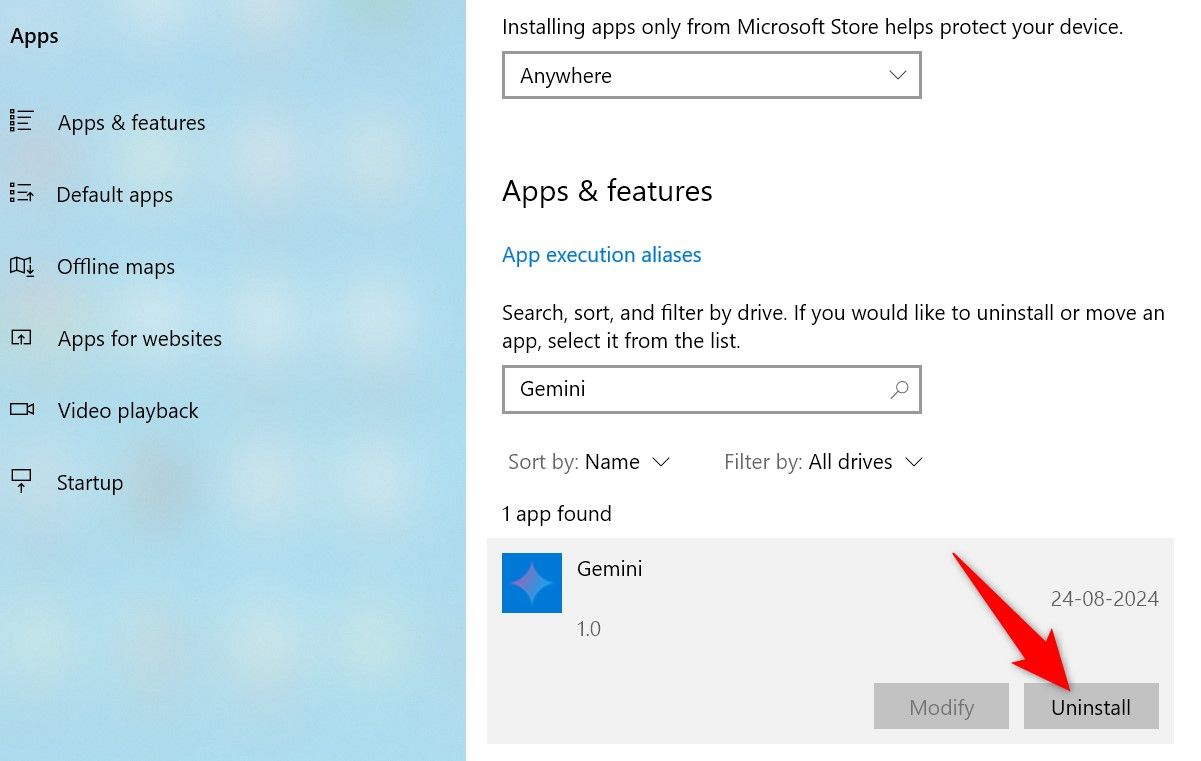Image resolution: width=1201 pixels, height=761 pixels.
Task: Click the Offline maps map icon
Action: [22, 266]
